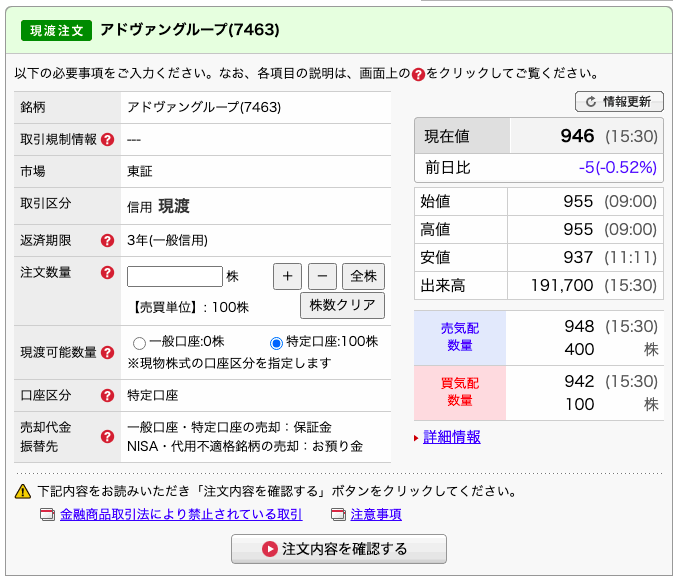
Task: Select the 一般口座:0株 radio button
Action: (140, 342)
